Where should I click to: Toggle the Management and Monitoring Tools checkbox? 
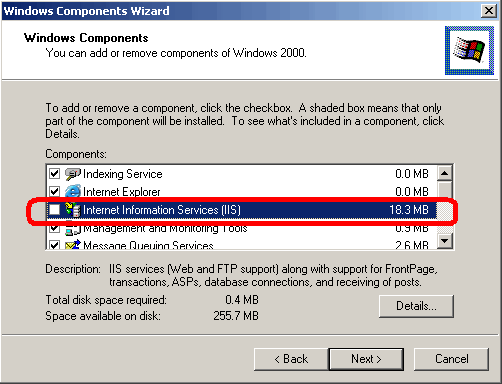coord(54,229)
